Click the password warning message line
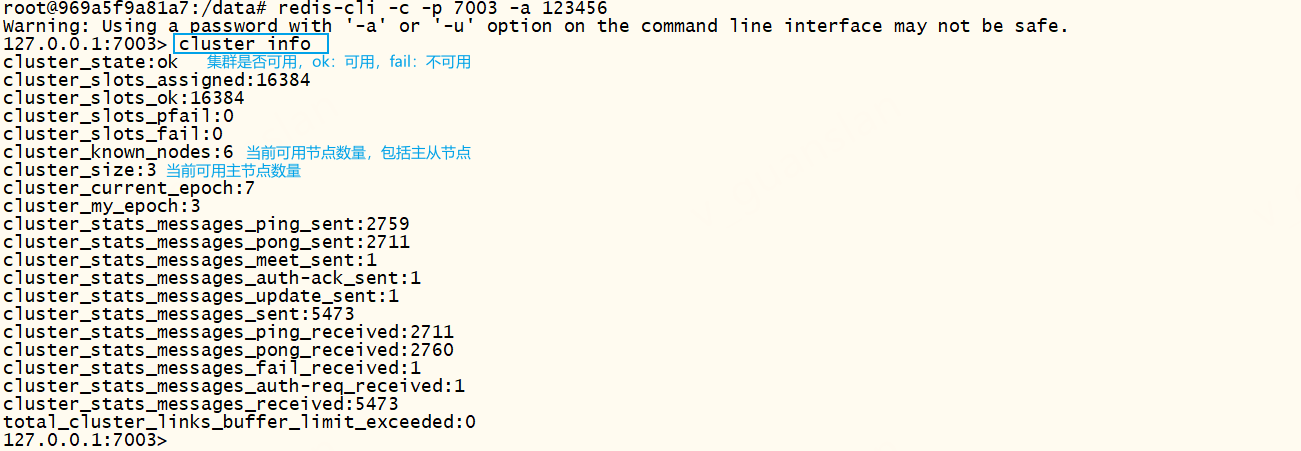 coord(535,26)
